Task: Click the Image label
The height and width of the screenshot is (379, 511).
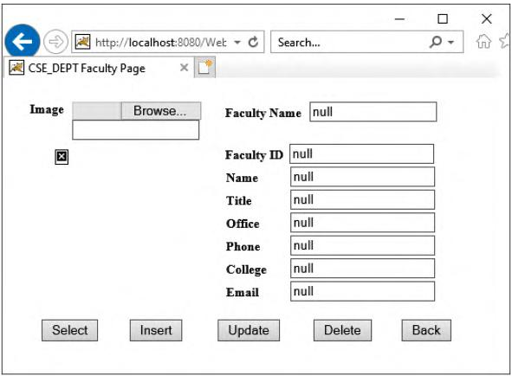Action: 47,110
